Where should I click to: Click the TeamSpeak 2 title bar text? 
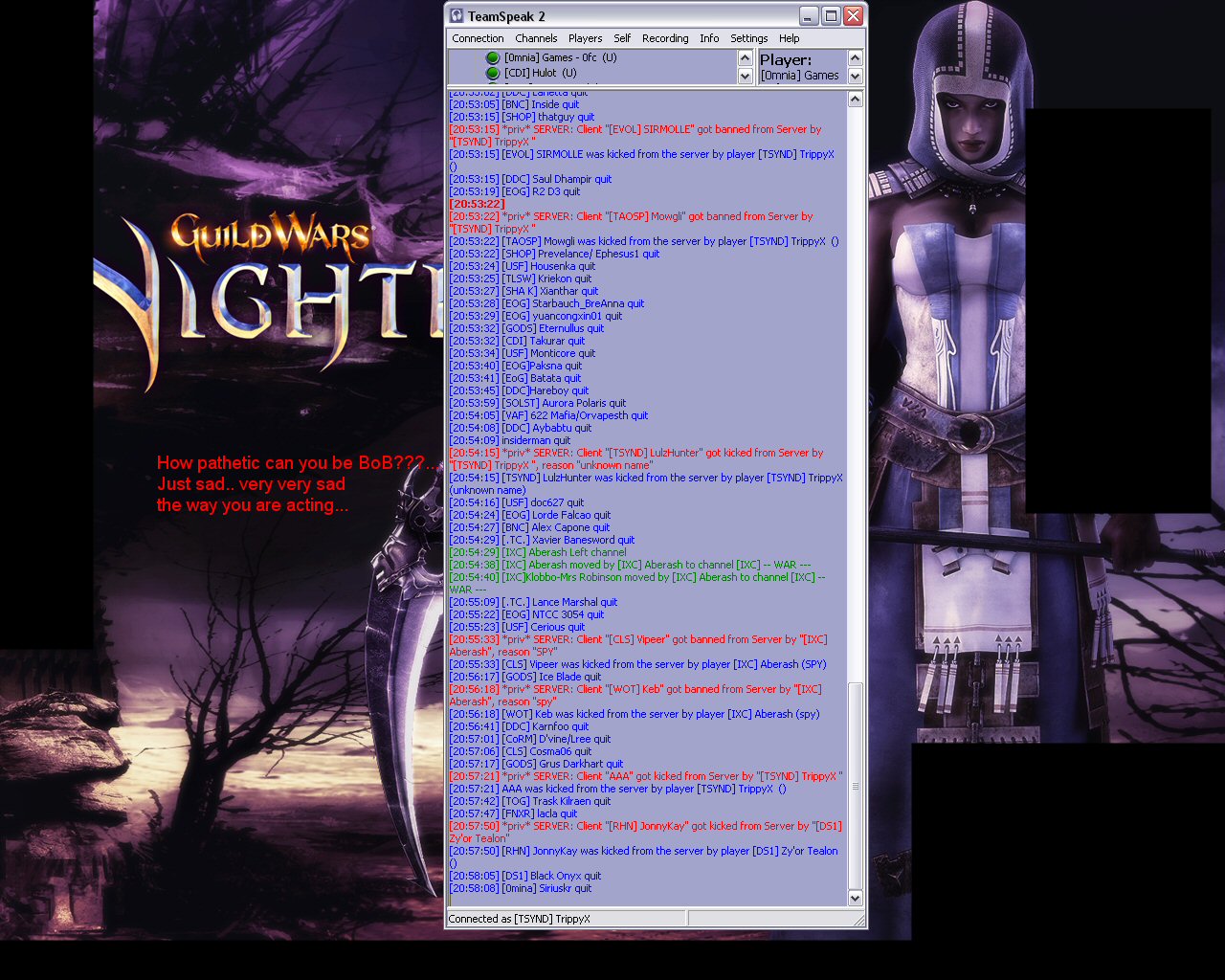pos(506,16)
